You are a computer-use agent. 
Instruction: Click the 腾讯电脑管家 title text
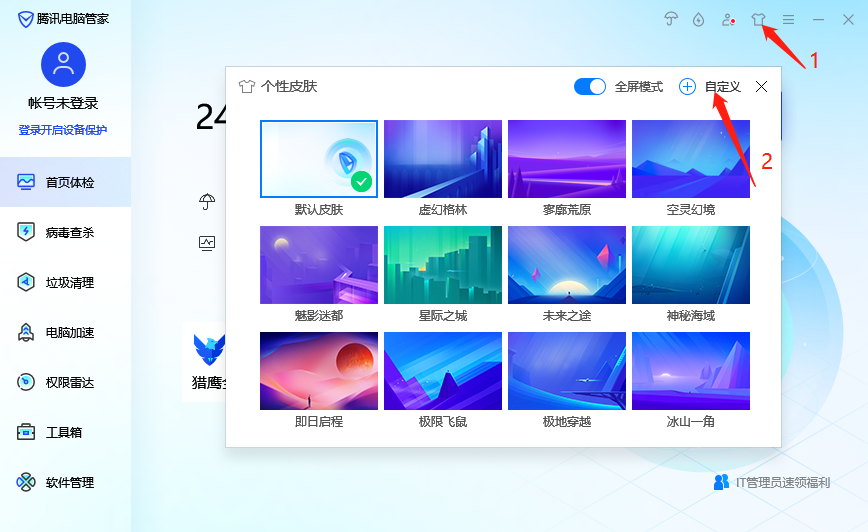(73, 19)
